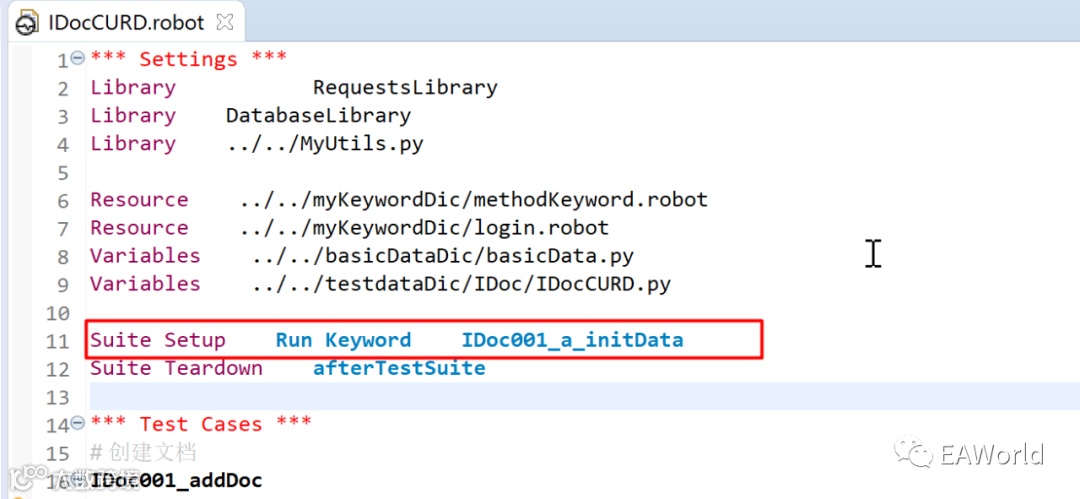Click the Run Keyword keyword
The image size is (1080, 499).
[343, 340]
